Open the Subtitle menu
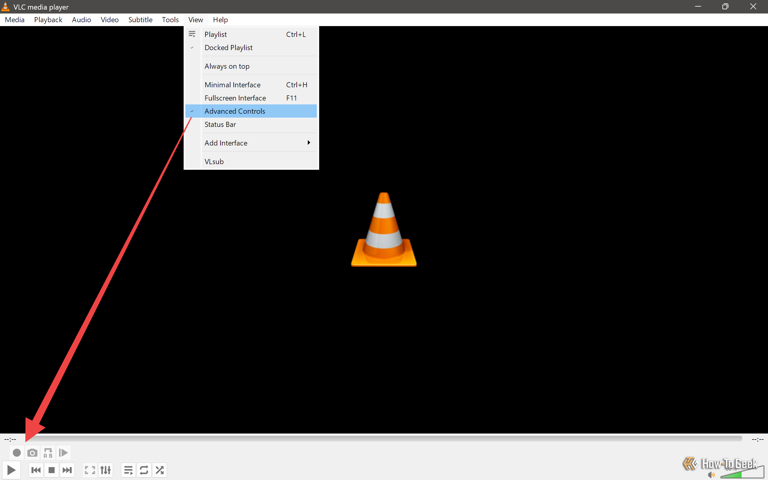Viewport: 768px width, 480px height. (x=140, y=20)
